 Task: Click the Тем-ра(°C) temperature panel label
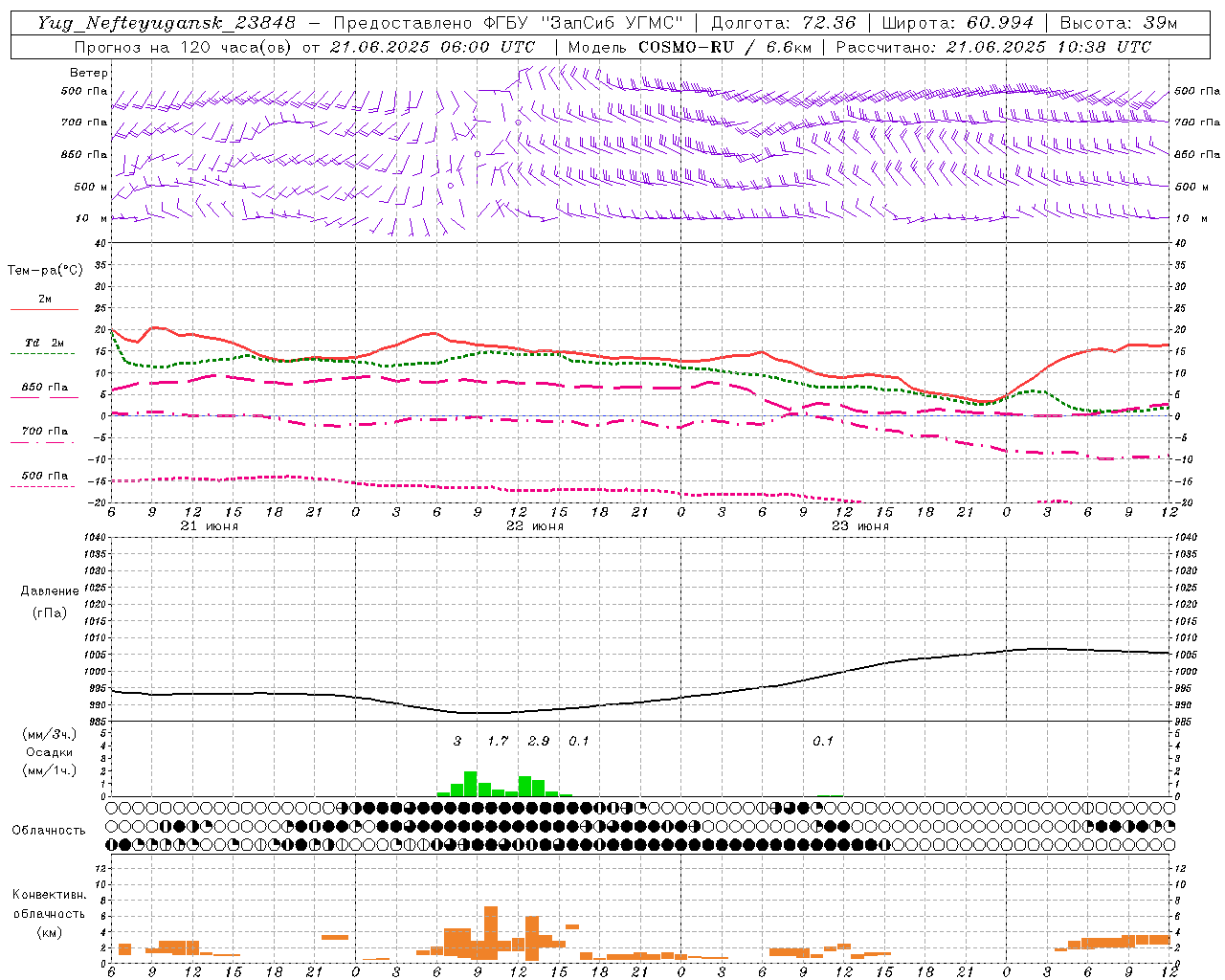[x=45, y=271]
